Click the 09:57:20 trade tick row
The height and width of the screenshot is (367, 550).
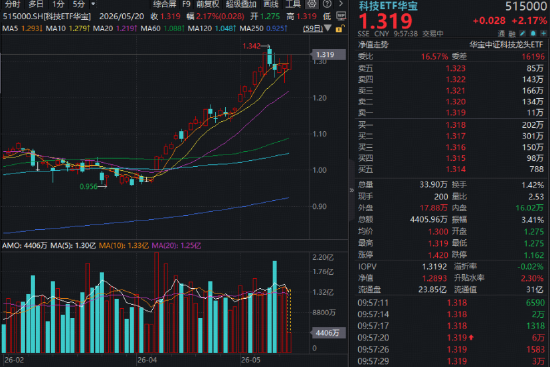coord(451,338)
